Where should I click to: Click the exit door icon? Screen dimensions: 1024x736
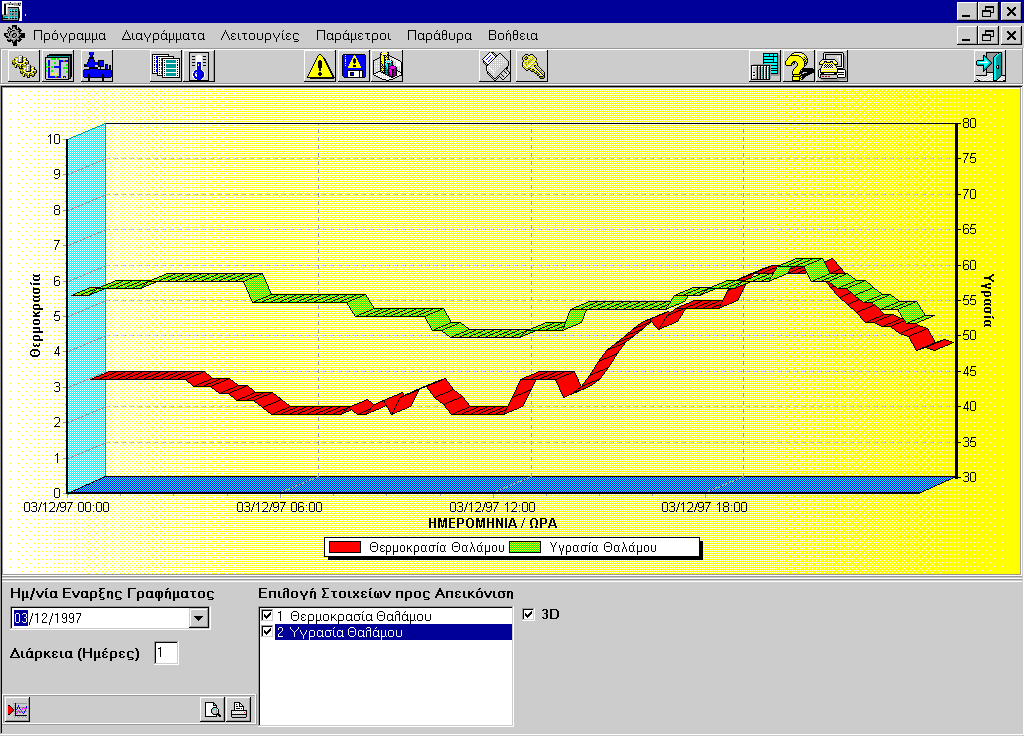(x=989, y=67)
